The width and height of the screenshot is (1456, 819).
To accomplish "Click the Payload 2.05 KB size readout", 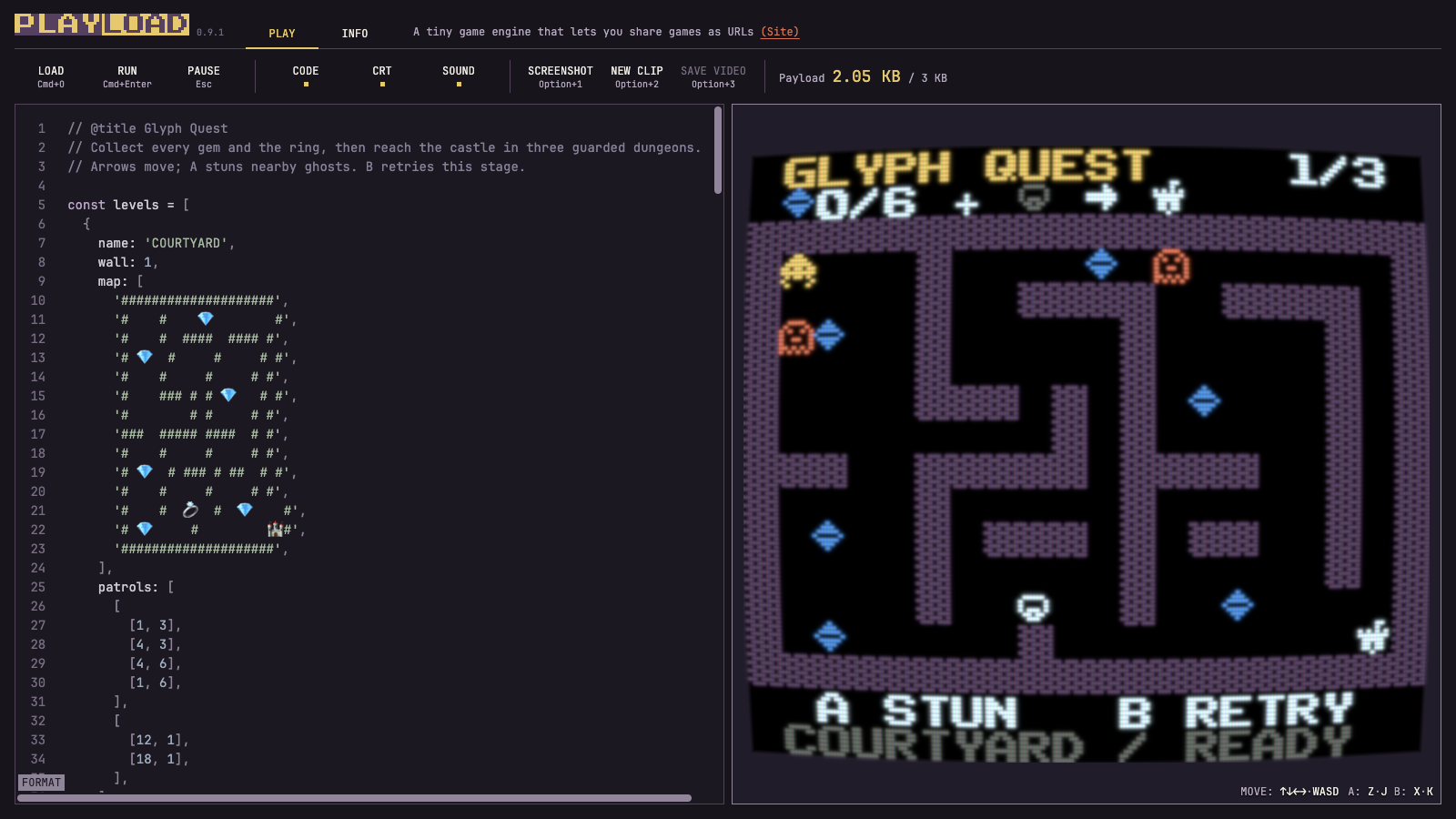I will (863, 77).
